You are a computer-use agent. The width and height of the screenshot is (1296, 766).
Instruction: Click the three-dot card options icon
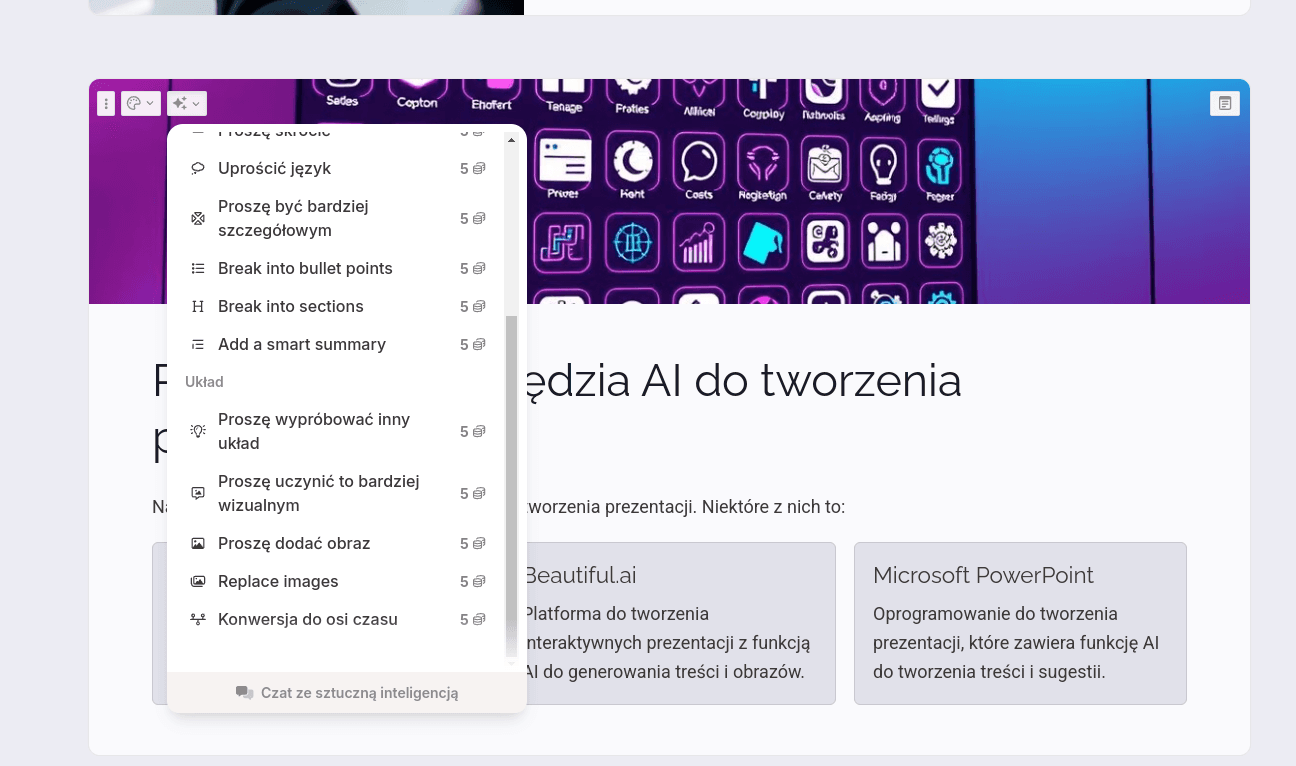pos(106,103)
